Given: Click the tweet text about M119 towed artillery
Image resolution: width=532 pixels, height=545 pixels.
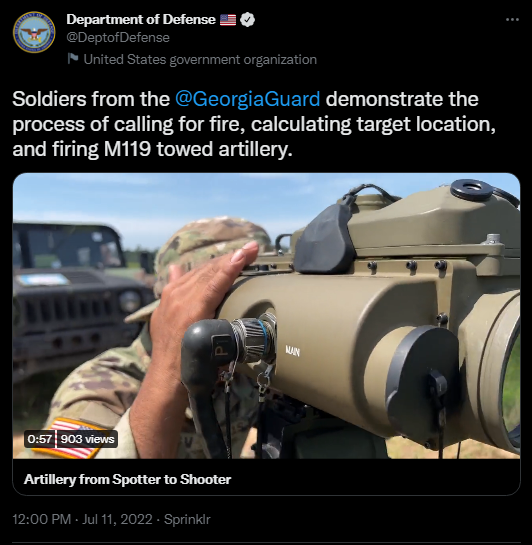Looking at the screenshot, I should (x=254, y=124).
